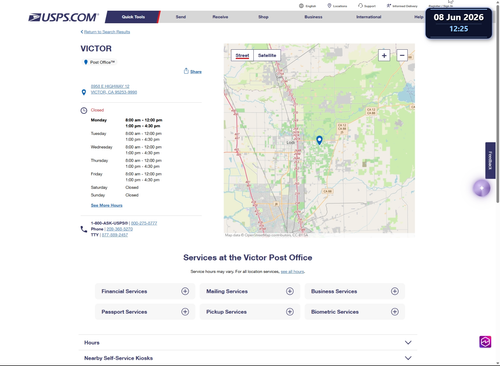The width and height of the screenshot is (500, 366).
Task: Open the Business menu
Action: 313,17
